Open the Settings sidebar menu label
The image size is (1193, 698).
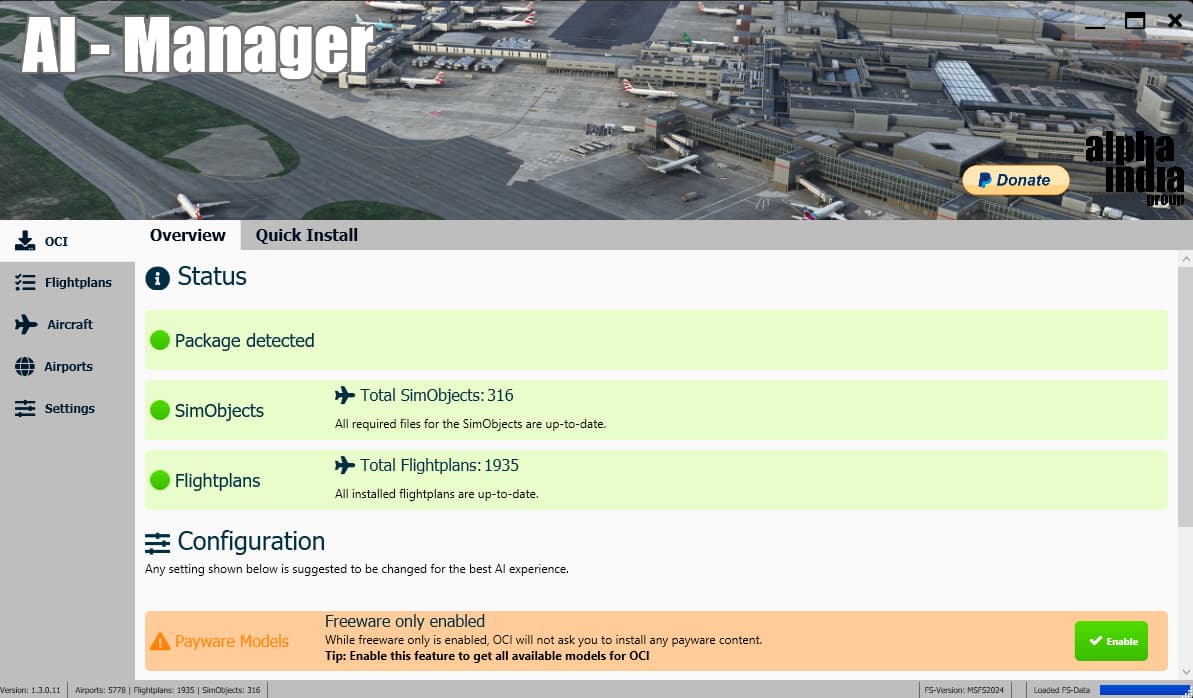coord(69,409)
